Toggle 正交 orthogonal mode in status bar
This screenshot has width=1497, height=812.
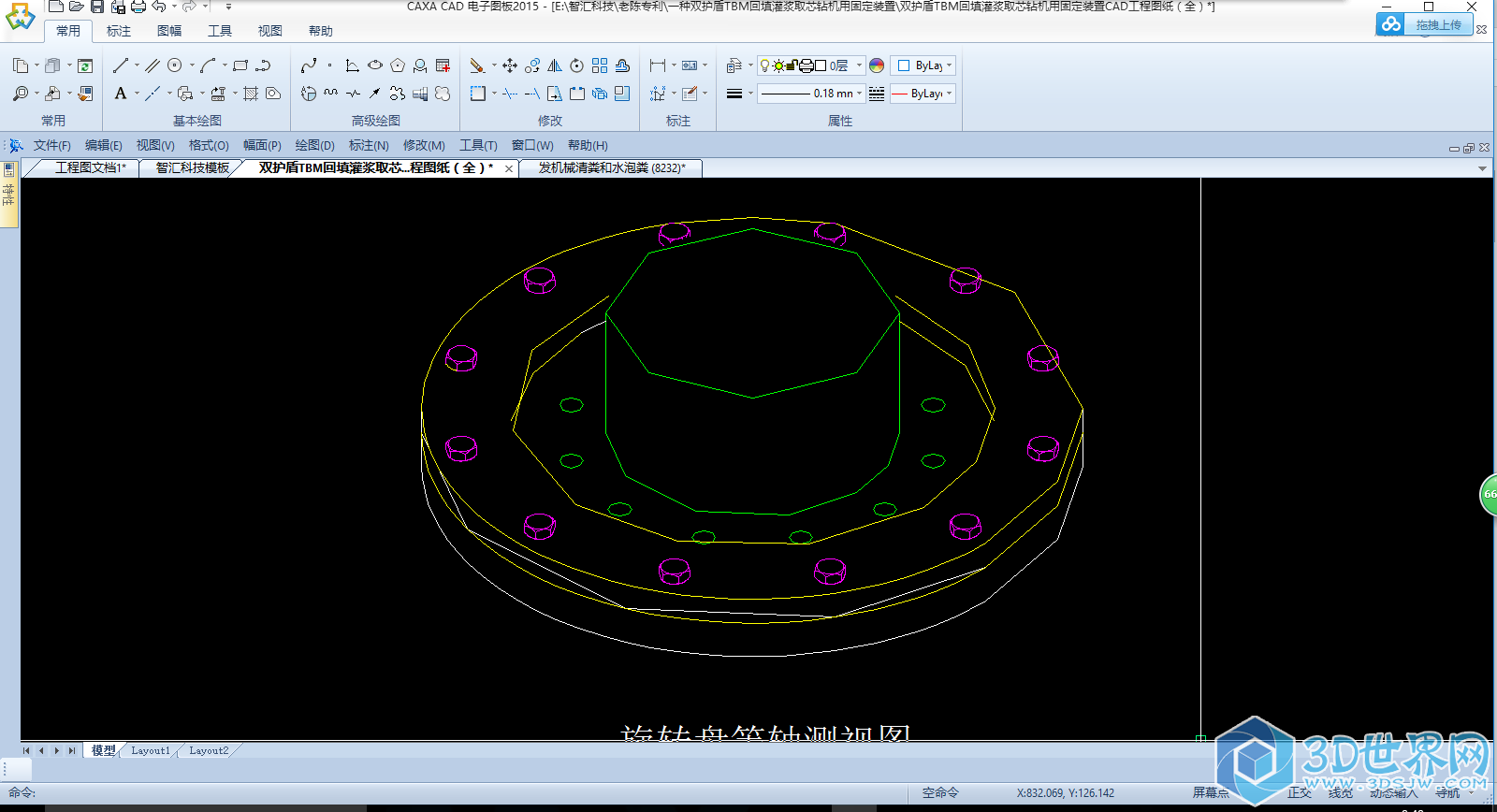(x=1300, y=792)
